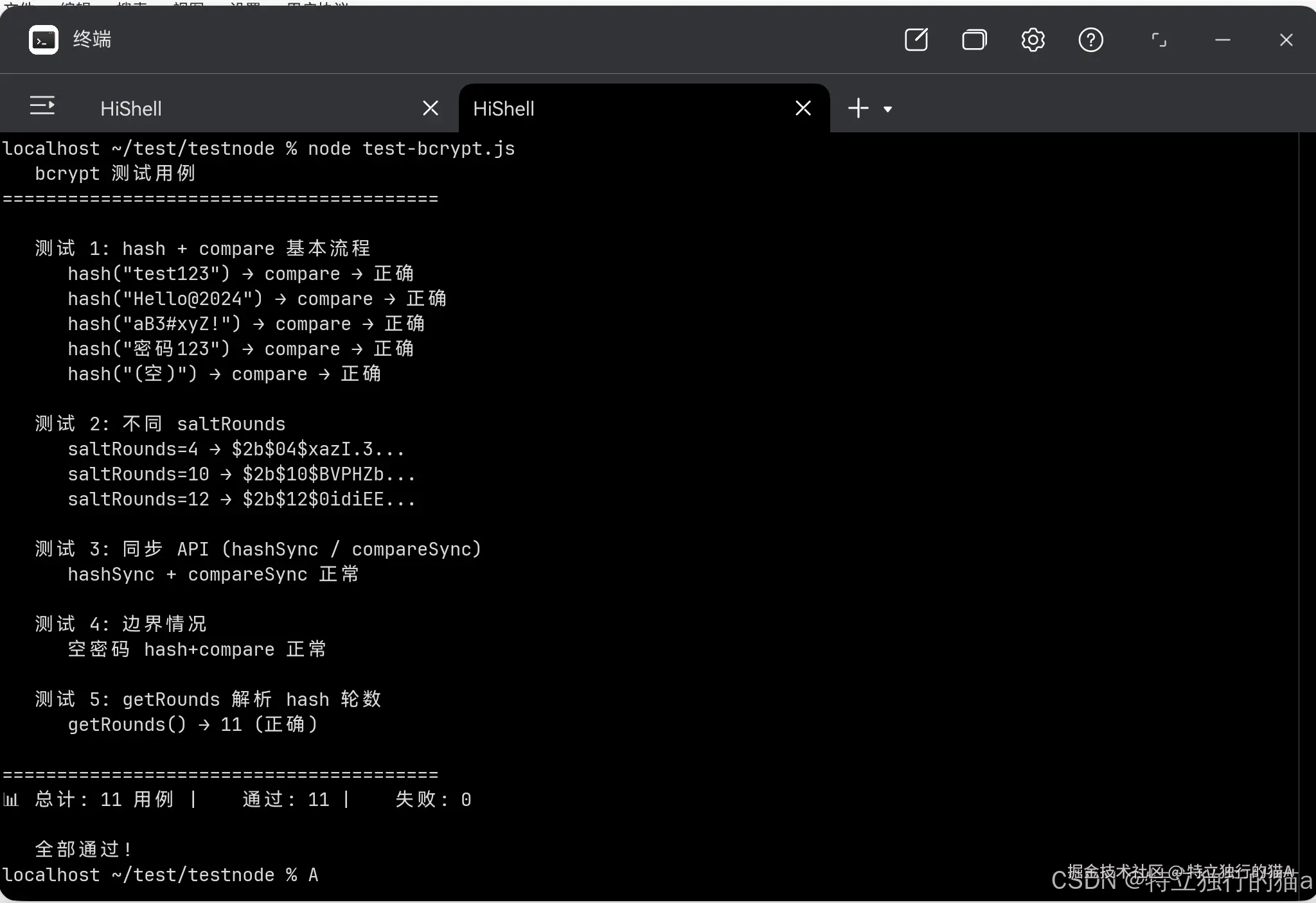Click 'hashSync + compareSync 正常' line

213,574
